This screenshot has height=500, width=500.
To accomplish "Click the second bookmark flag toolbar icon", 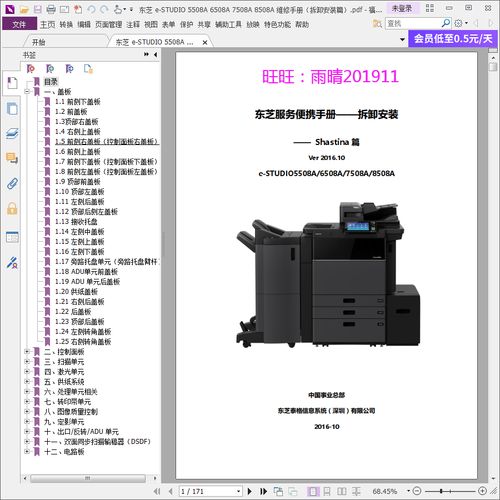I will click(50, 69).
